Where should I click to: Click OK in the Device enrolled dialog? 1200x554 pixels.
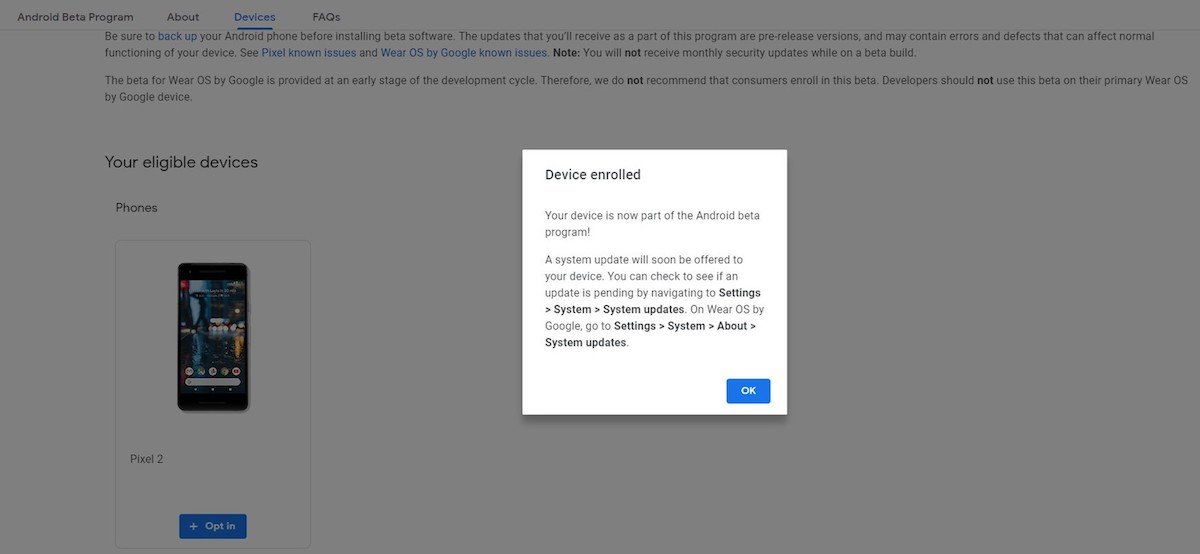(x=748, y=391)
